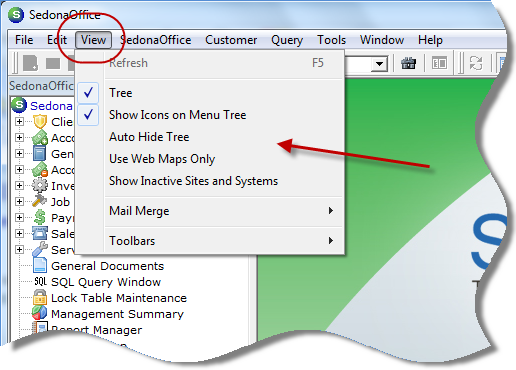Screen dimensions: 516x370
Task: Open SQL Query Window tree item
Action: point(106,282)
